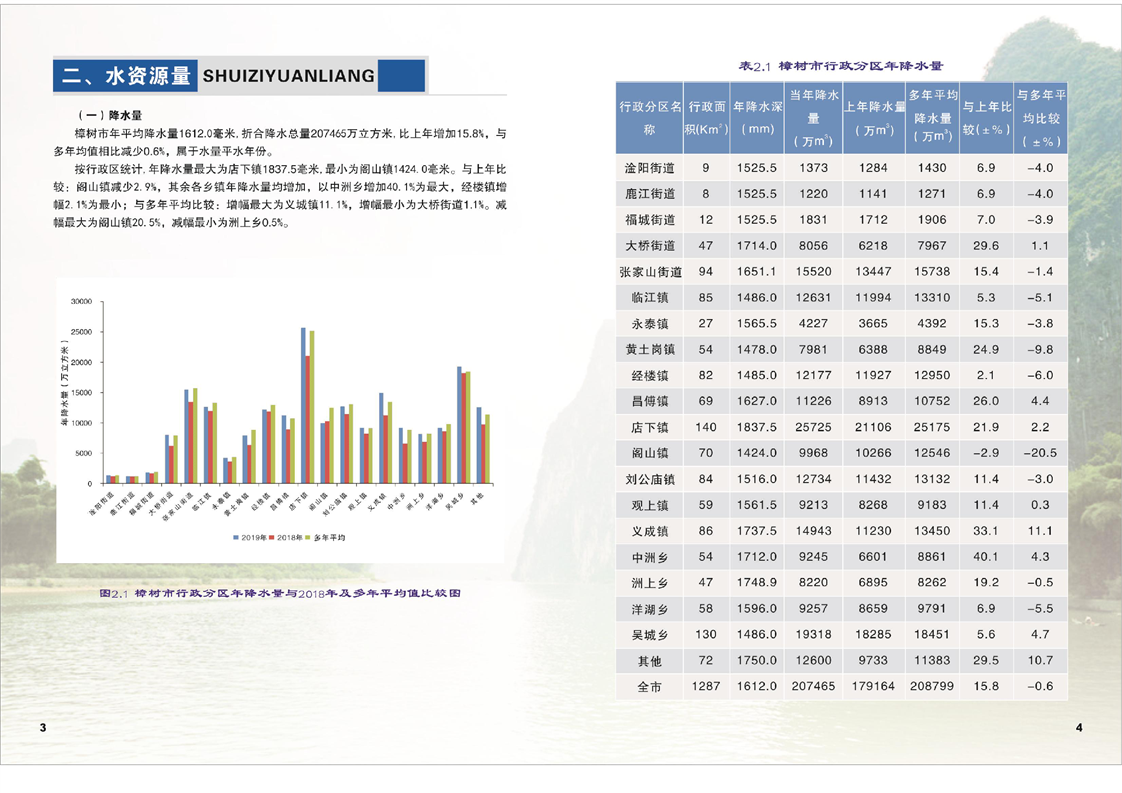Click the 与上年比较 column header
The image size is (1122, 793).
click(x=987, y=117)
